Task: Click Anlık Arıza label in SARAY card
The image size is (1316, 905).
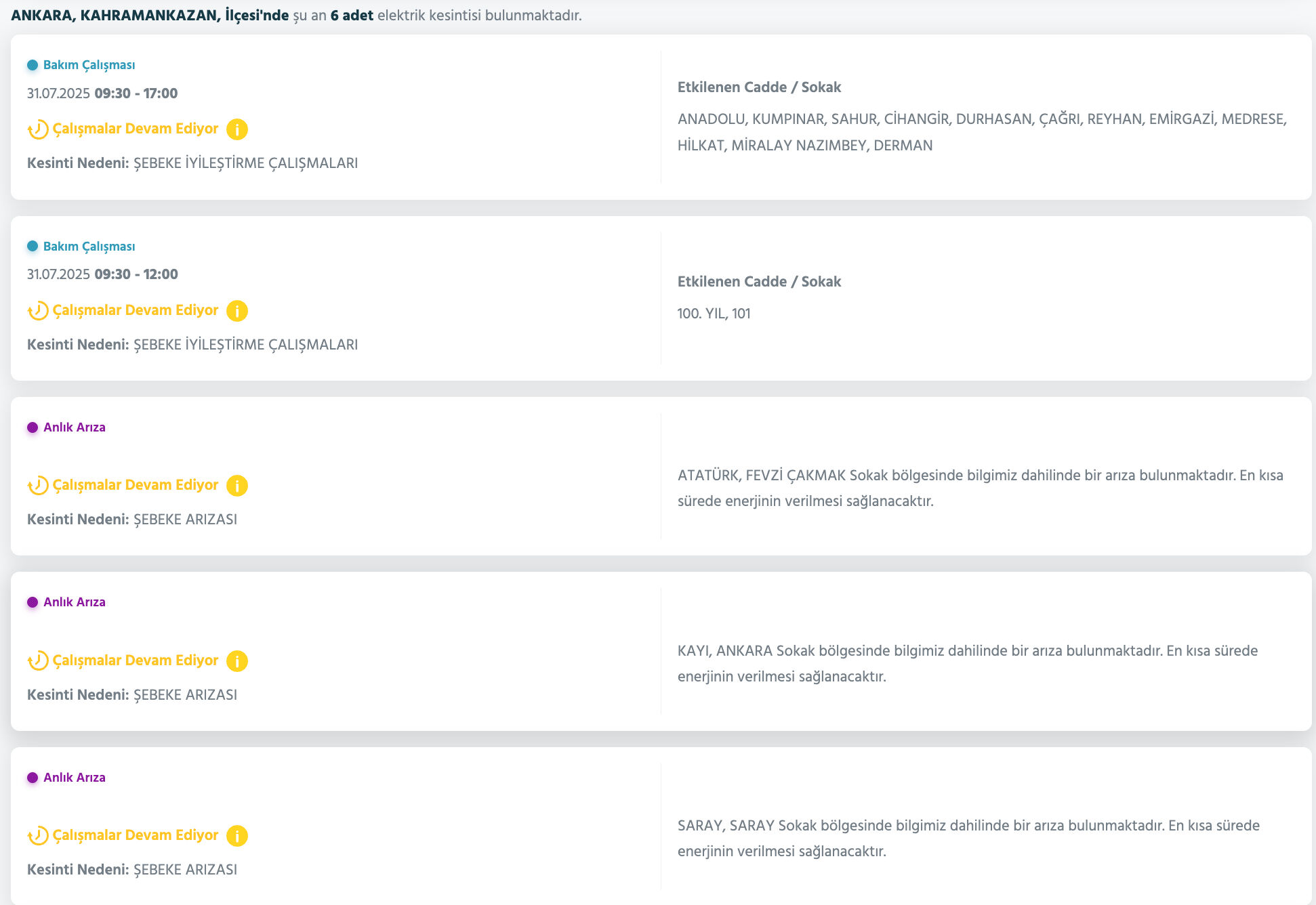Action: pyautogui.click(x=74, y=778)
